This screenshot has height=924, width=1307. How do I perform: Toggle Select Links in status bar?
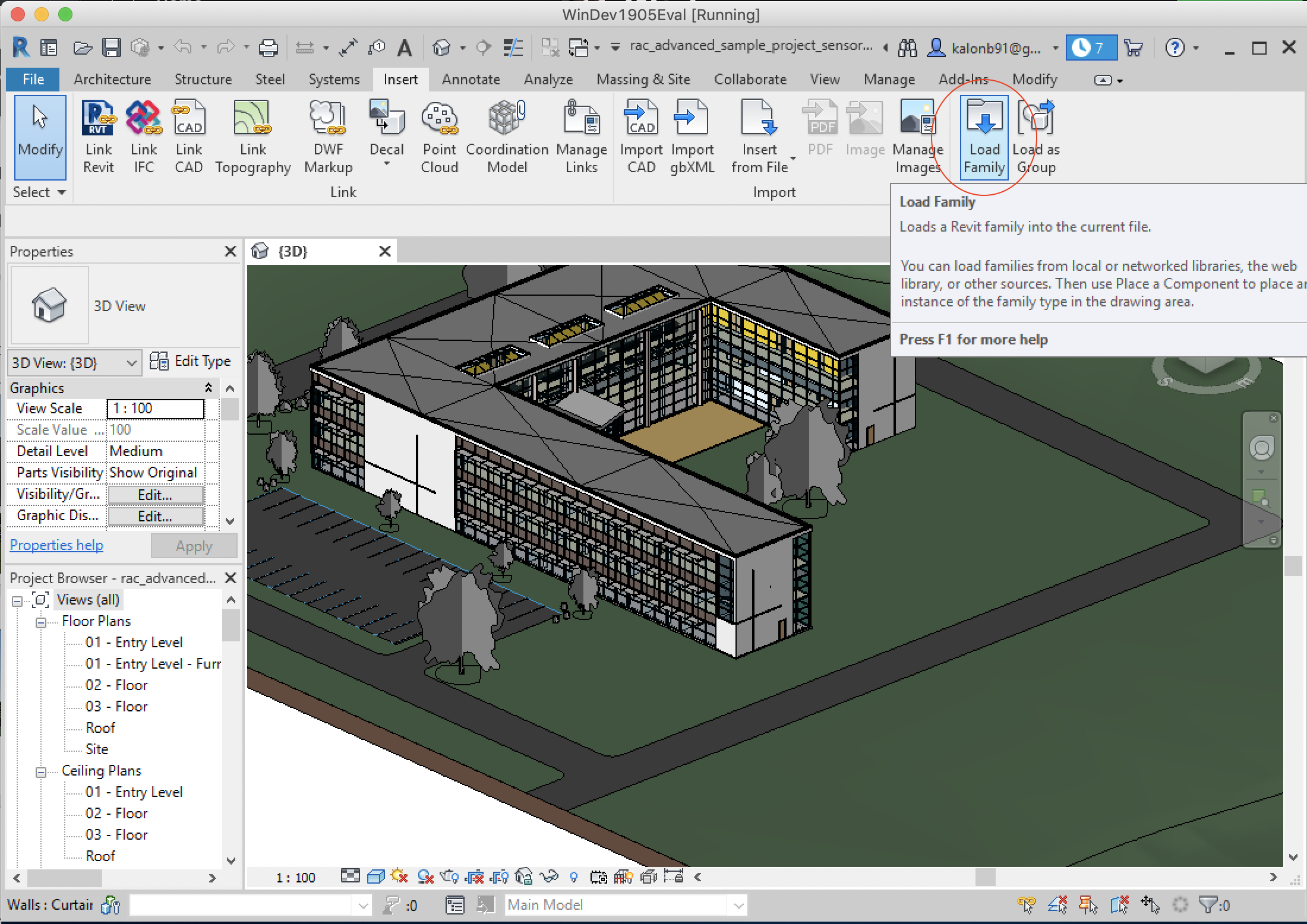[x=1027, y=905]
